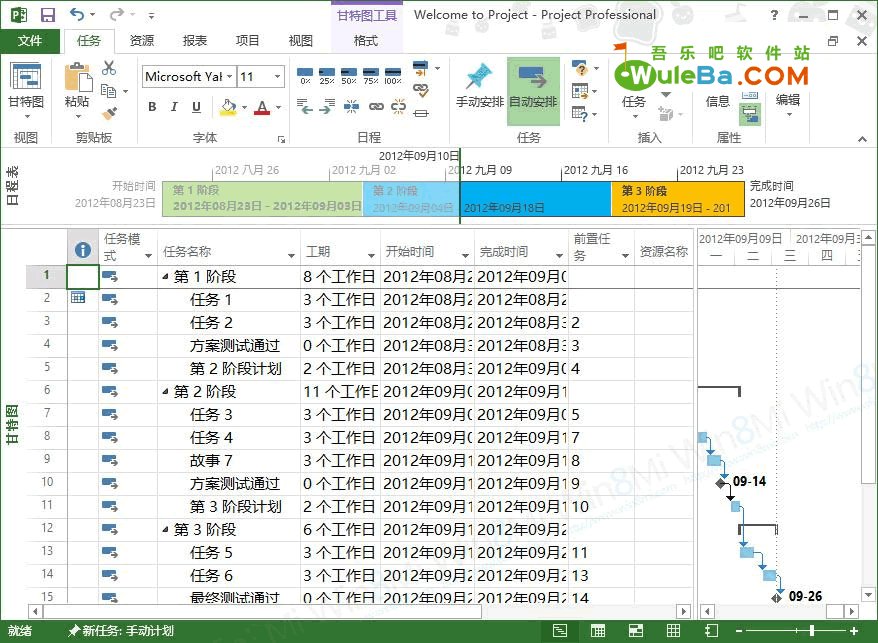Click the 09-14 milestone diamond in Gantt chart
This screenshot has height=643, width=878.
point(721,483)
